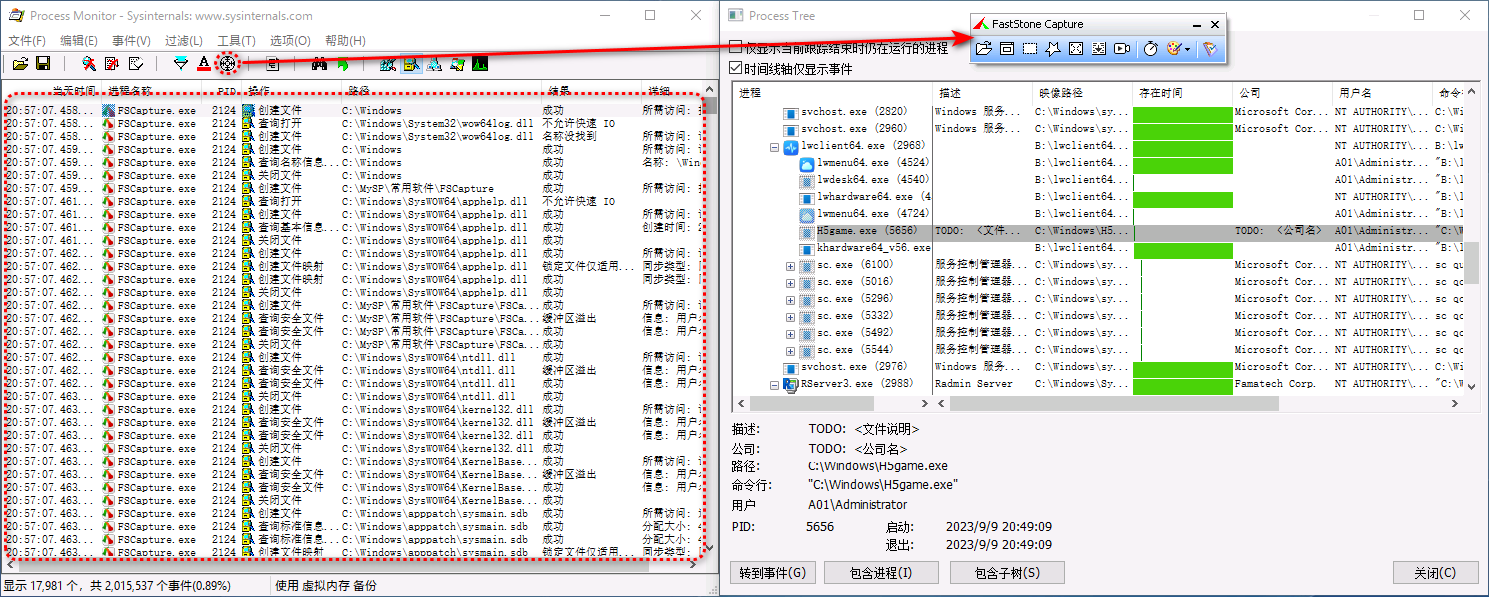This screenshot has height=597, width=1489.
Task: Click the event list vertical scrollbar thumb
Action: (710, 106)
